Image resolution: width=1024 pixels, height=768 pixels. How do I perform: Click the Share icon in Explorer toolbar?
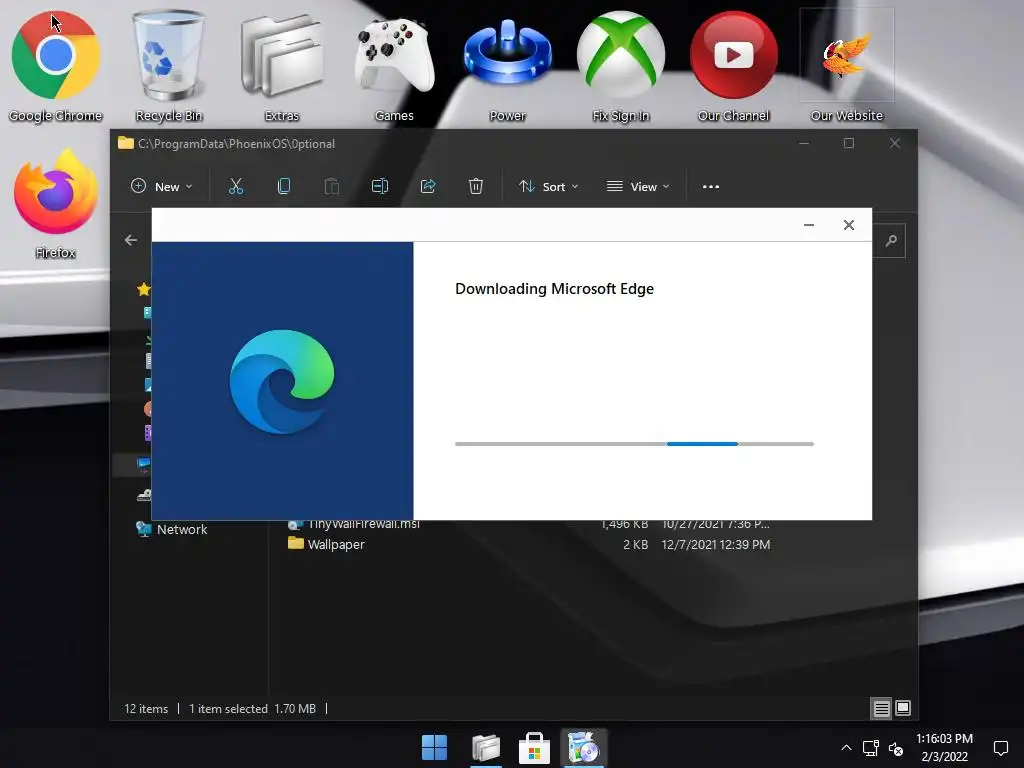pyautogui.click(x=428, y=186)
